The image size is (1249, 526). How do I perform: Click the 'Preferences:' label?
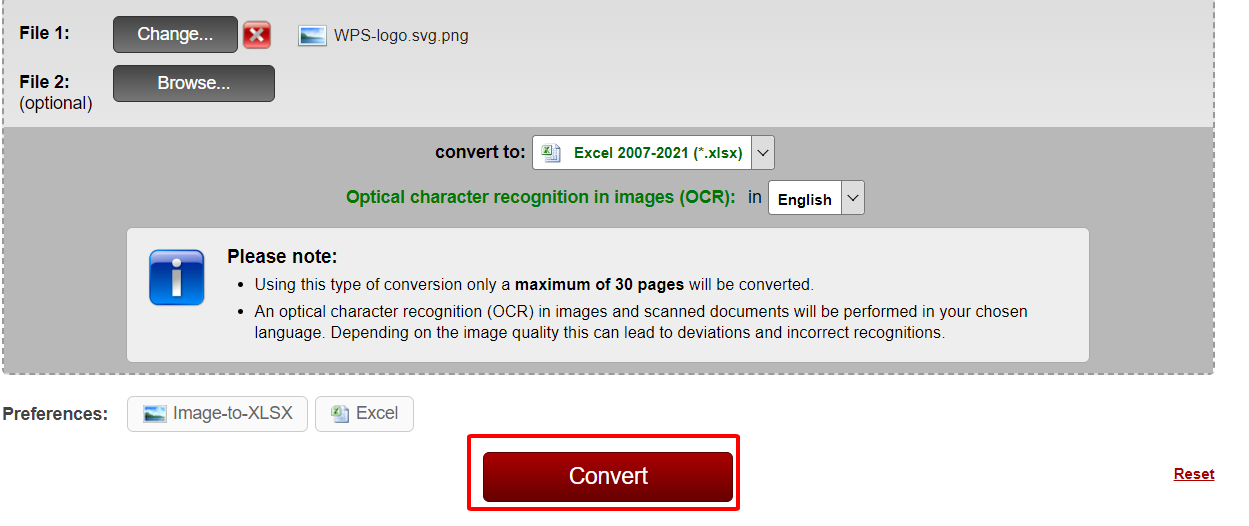point(55,414)
